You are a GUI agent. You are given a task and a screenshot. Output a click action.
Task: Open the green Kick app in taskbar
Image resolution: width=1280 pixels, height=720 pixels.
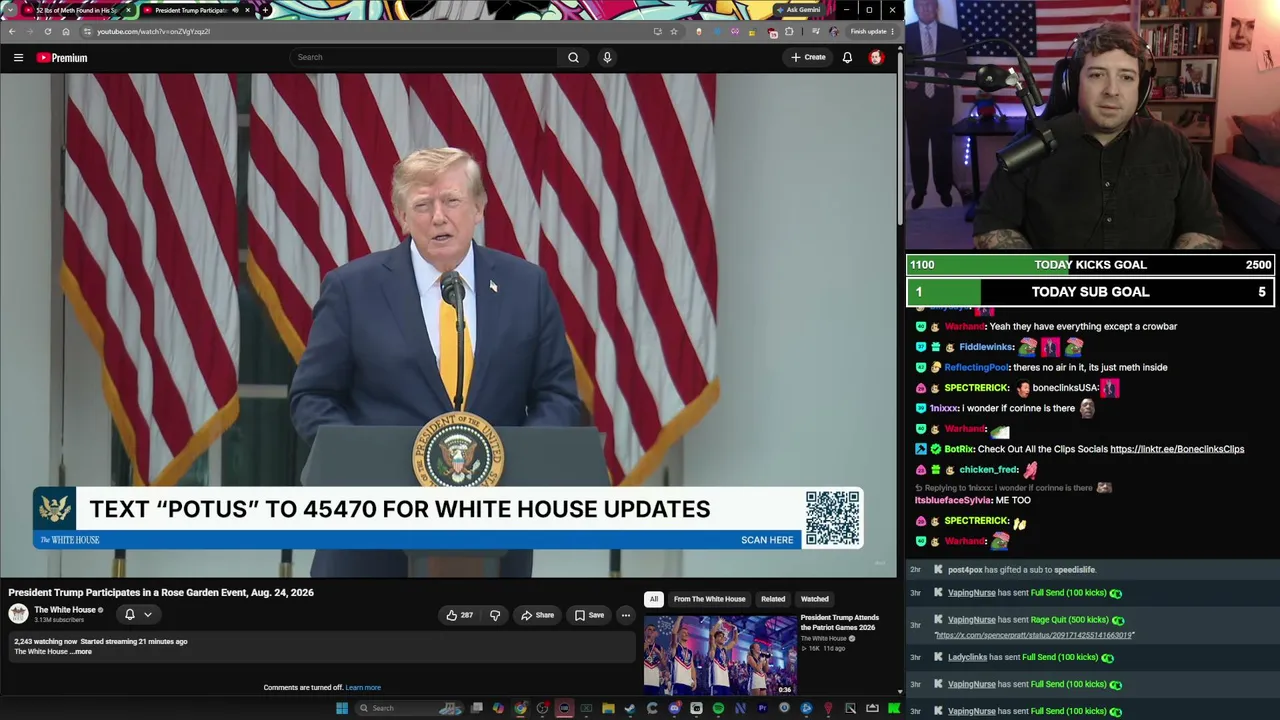894,709
